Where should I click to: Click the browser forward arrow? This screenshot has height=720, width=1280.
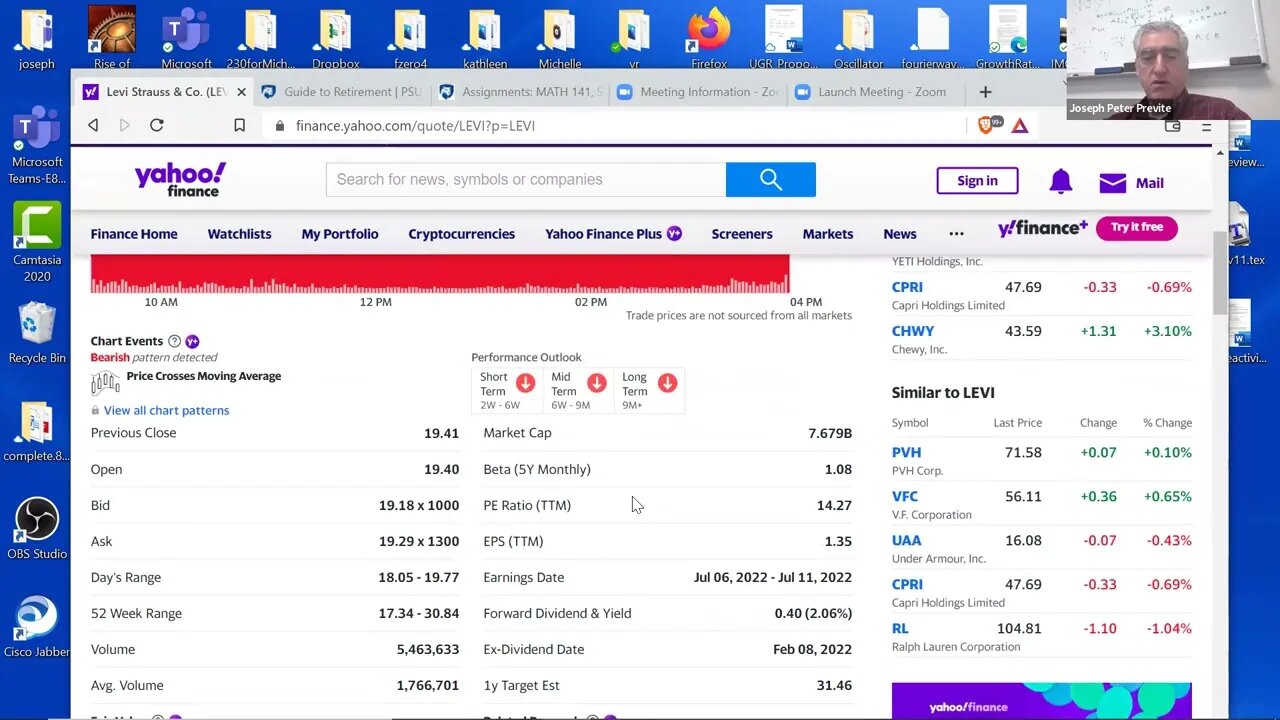click(125, 125)
